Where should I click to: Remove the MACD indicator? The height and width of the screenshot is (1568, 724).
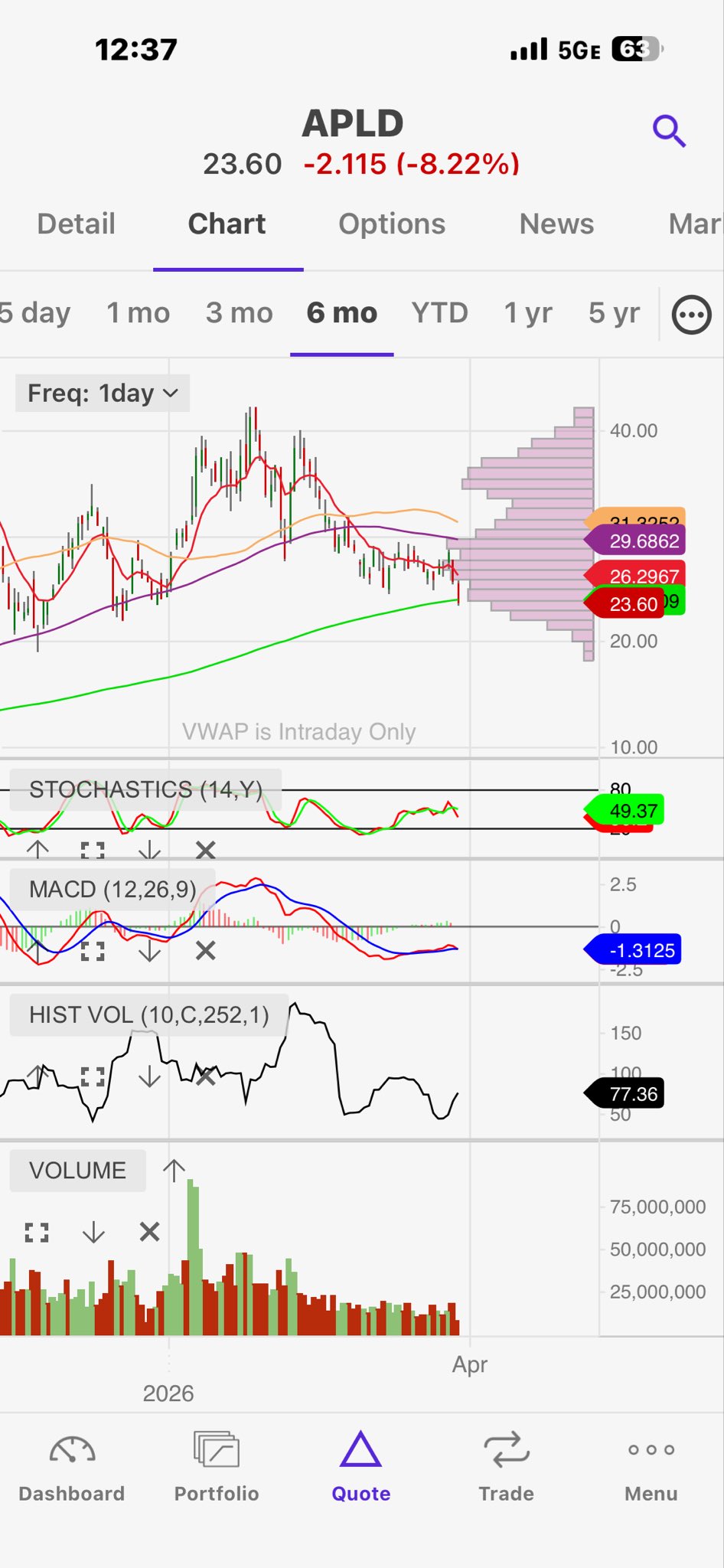pos(205,951)
